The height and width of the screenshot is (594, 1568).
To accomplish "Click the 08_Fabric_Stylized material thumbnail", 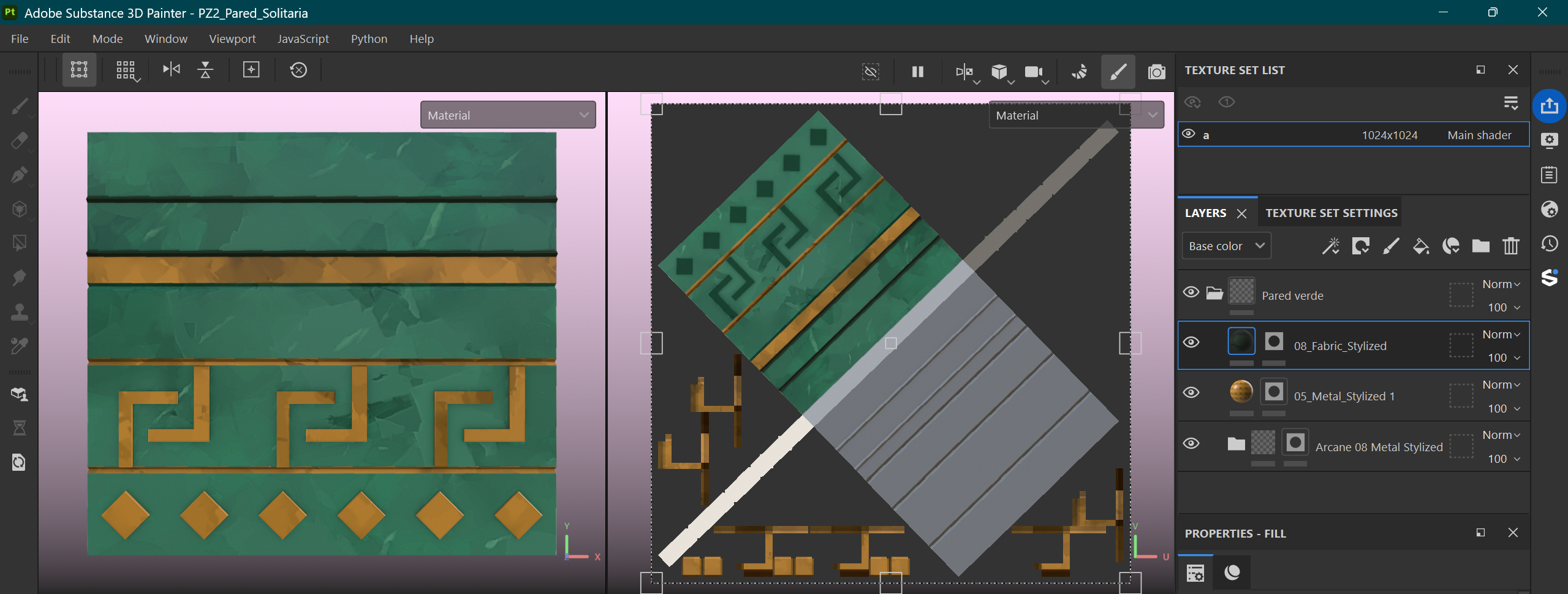I will tap(1241, 341).
